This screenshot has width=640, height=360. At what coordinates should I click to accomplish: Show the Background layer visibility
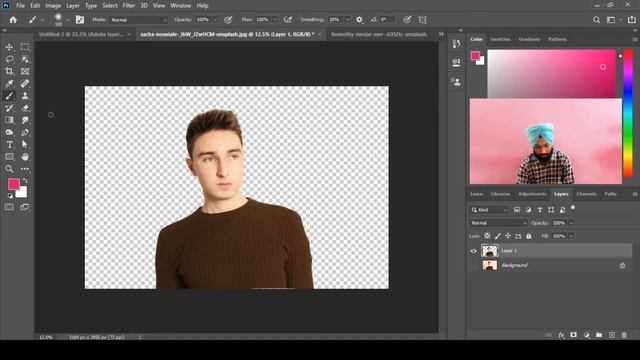(x=473, y=265)
